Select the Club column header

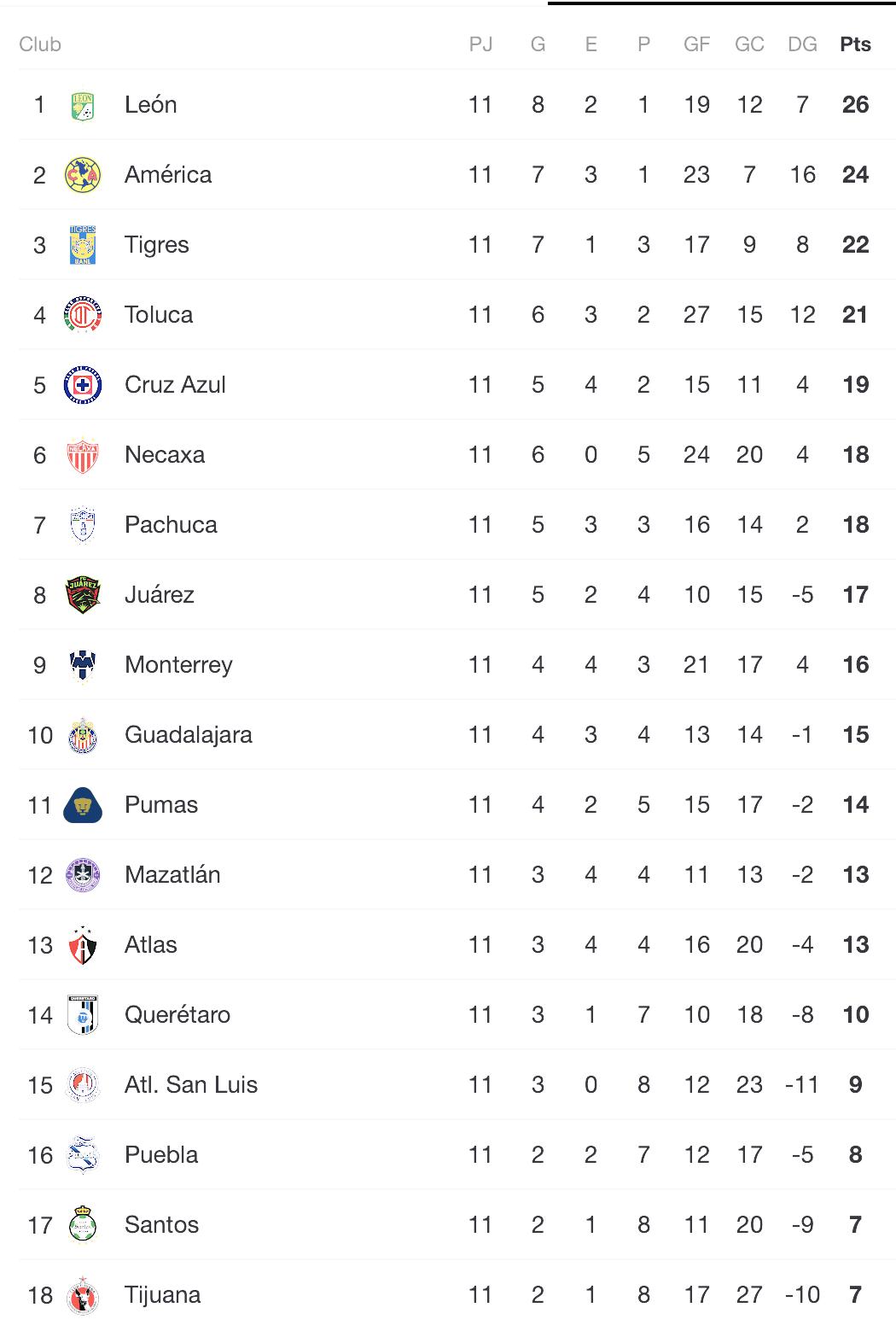coord(40,44)
